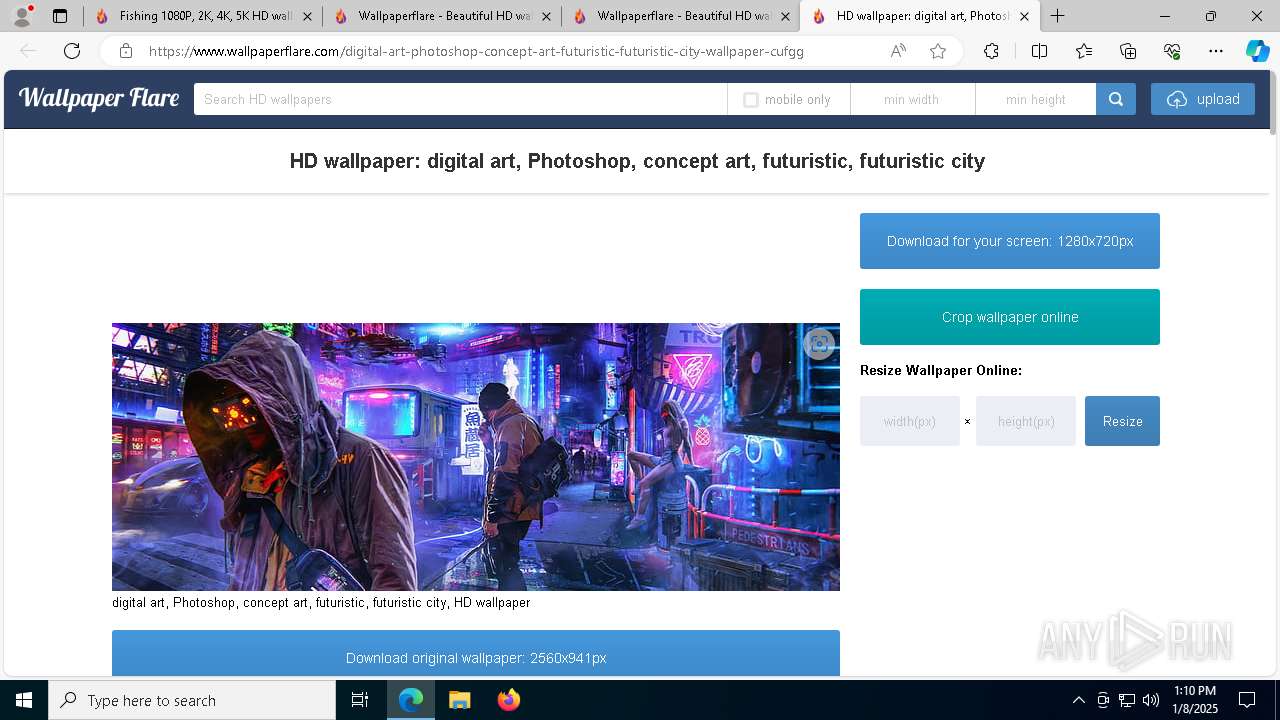Open tab actions menu icon
Screen dimensions: 1280x720
60,16
